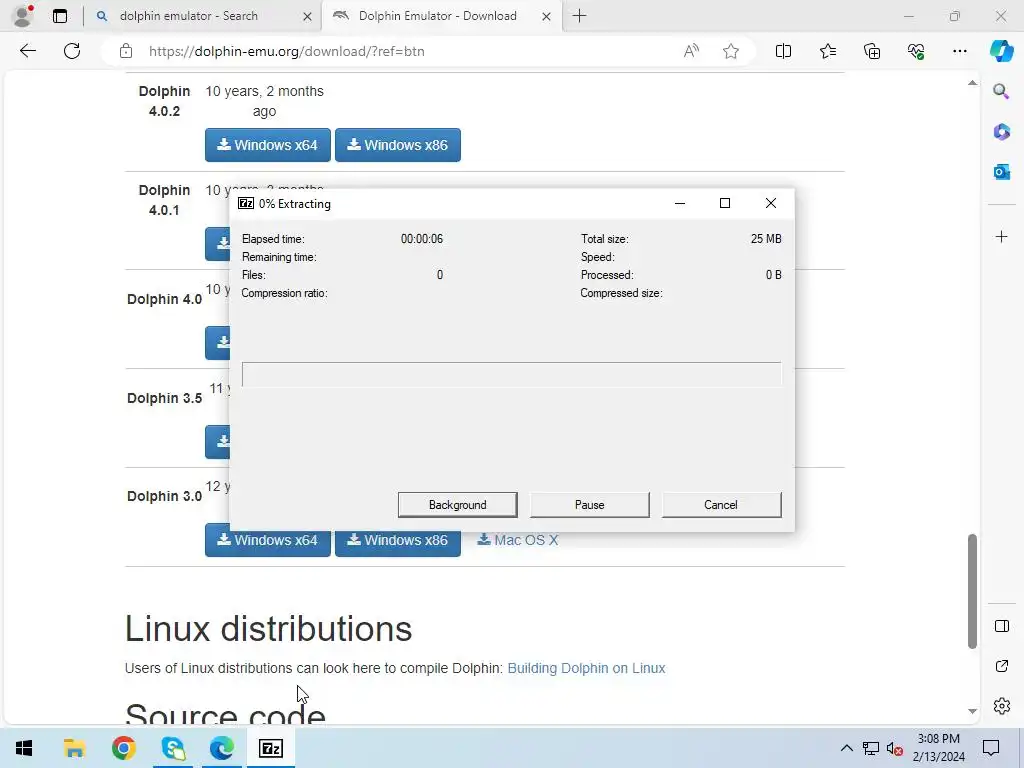This screenshot has height=768, width=1024.
Task: Close the 7-Zip Extracting dialog
Action: (x=771, y=203)
